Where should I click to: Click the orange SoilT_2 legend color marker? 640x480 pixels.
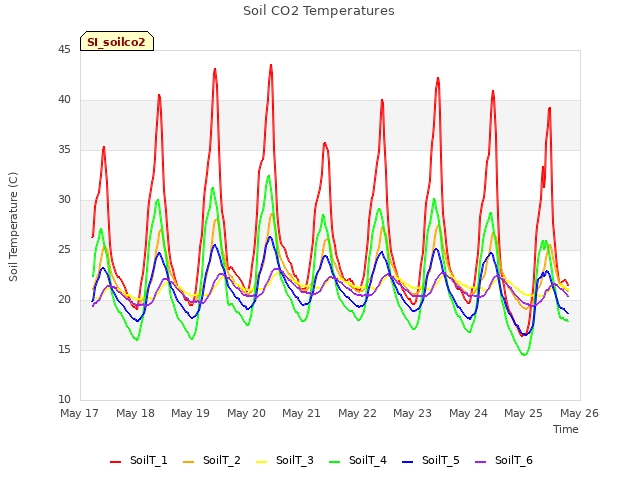click(x=189, y=462)
